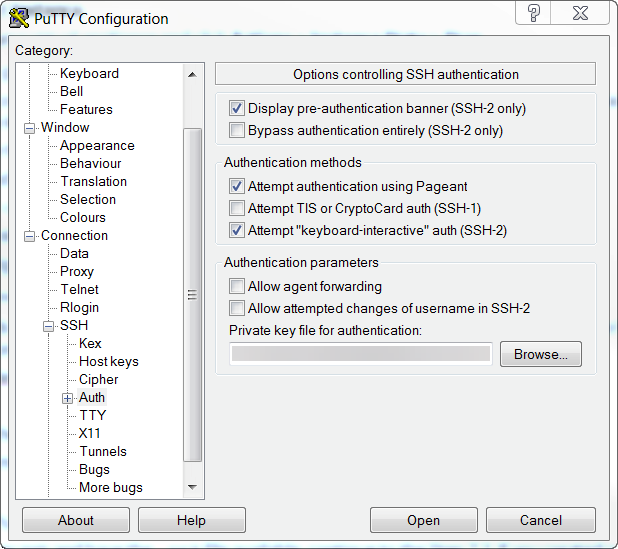Select Tunnels in the category tree
This screenshot has height=549, width=618.
103,451
